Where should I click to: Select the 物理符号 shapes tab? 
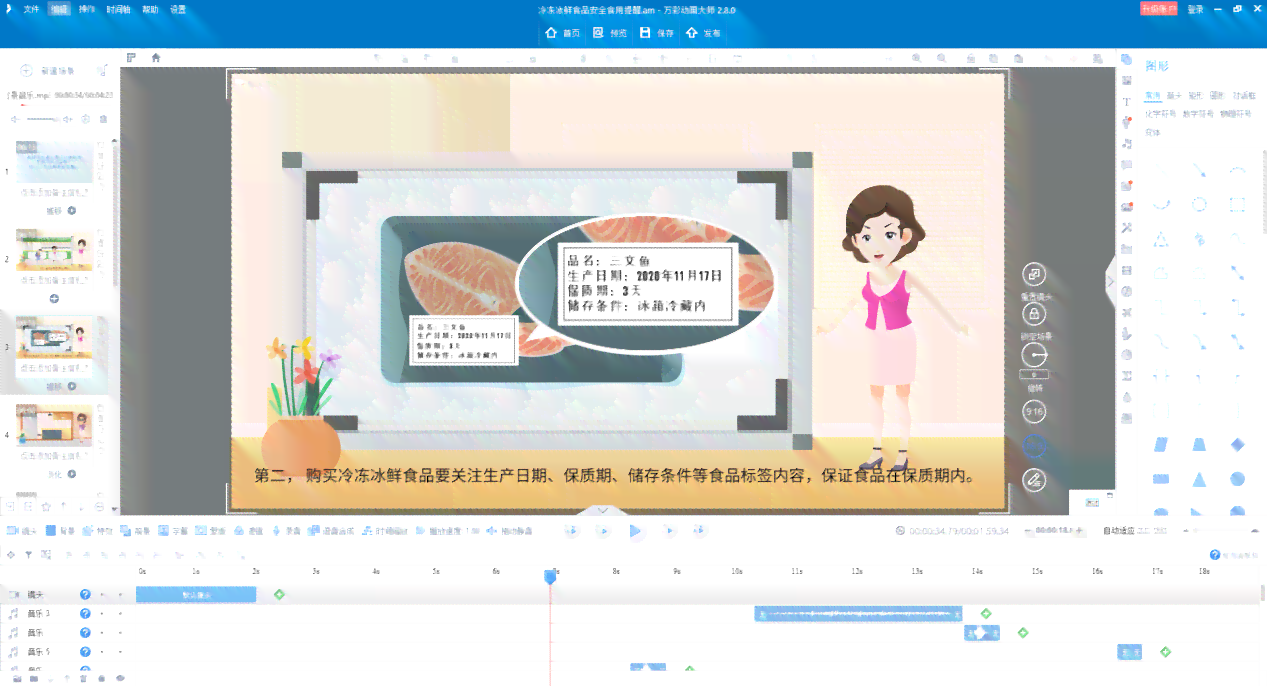pyautogui.click(x=1236, y=114)
